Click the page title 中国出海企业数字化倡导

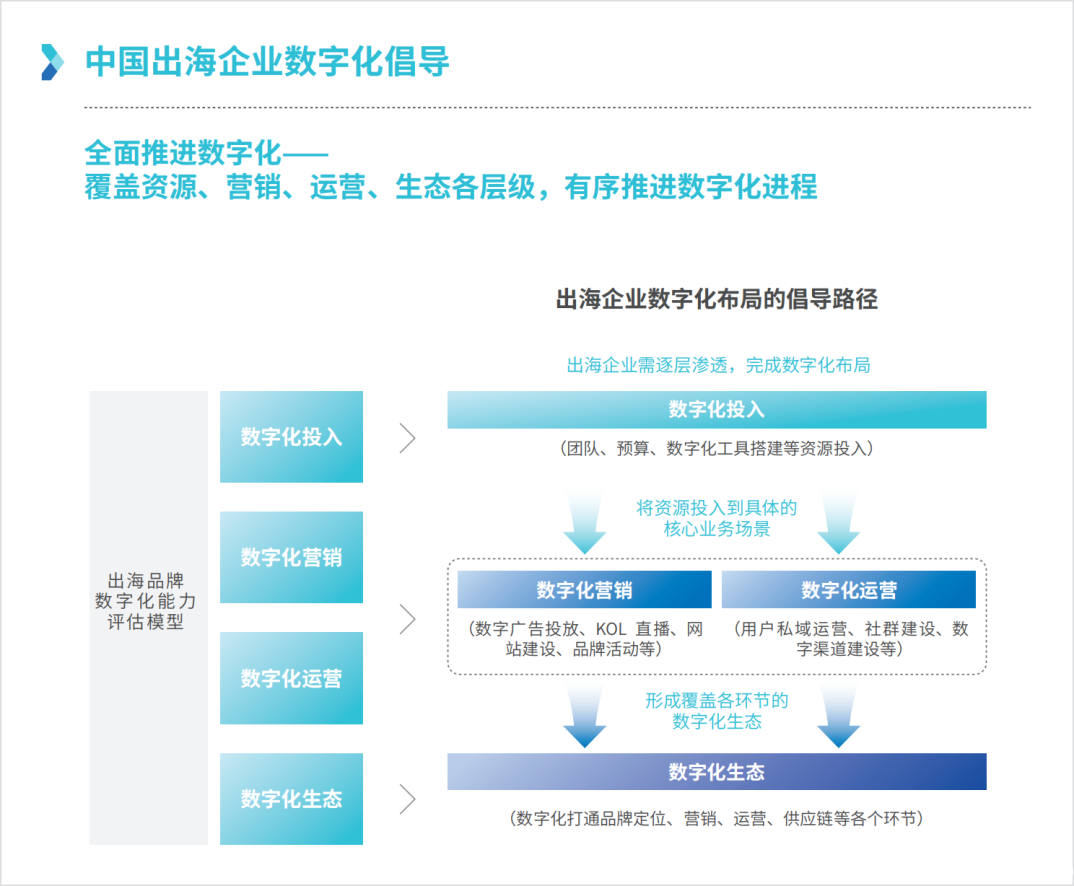[x=267, y=62]
